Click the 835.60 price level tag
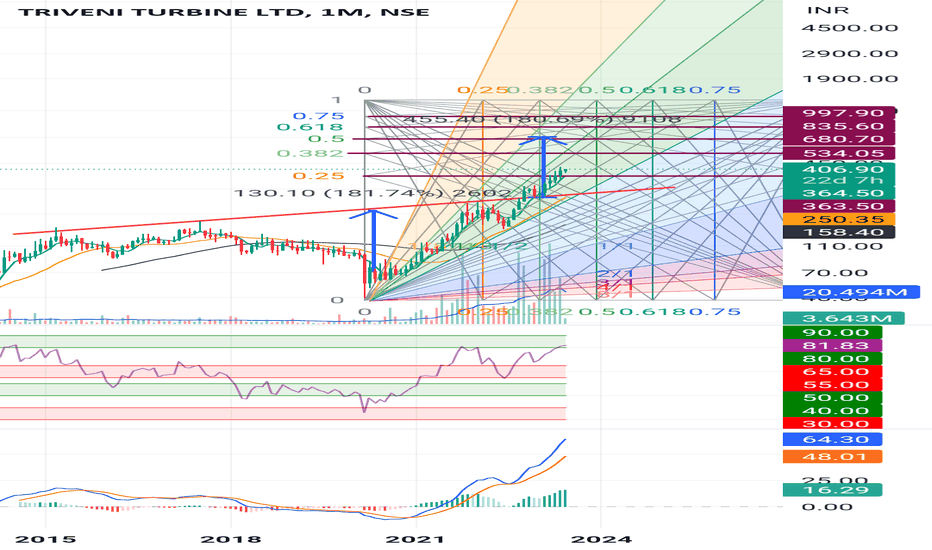932x550 pixels. coord(839,126)
